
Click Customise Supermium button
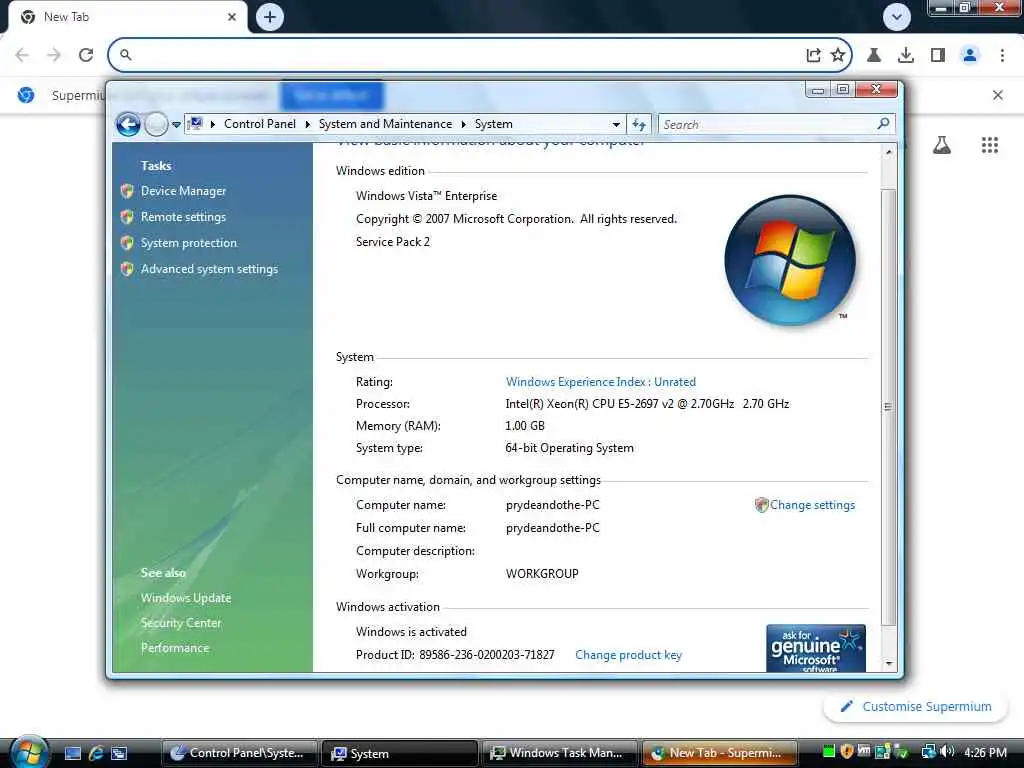pos(916,707)
